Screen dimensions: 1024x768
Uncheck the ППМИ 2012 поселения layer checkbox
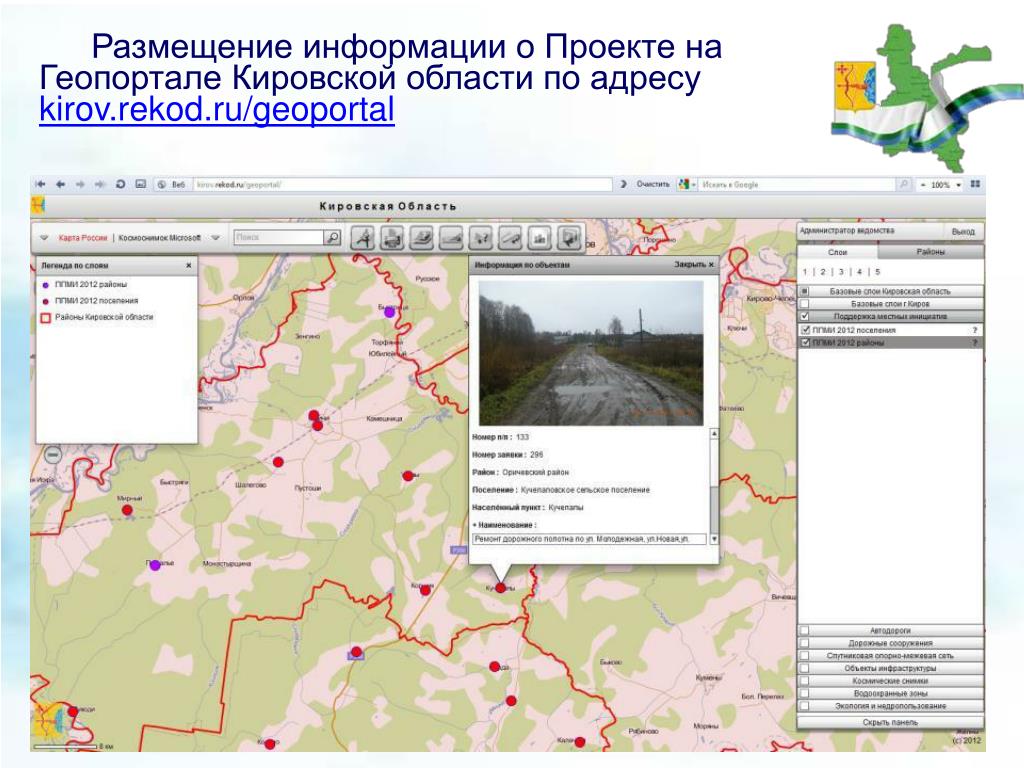(806, 330)
